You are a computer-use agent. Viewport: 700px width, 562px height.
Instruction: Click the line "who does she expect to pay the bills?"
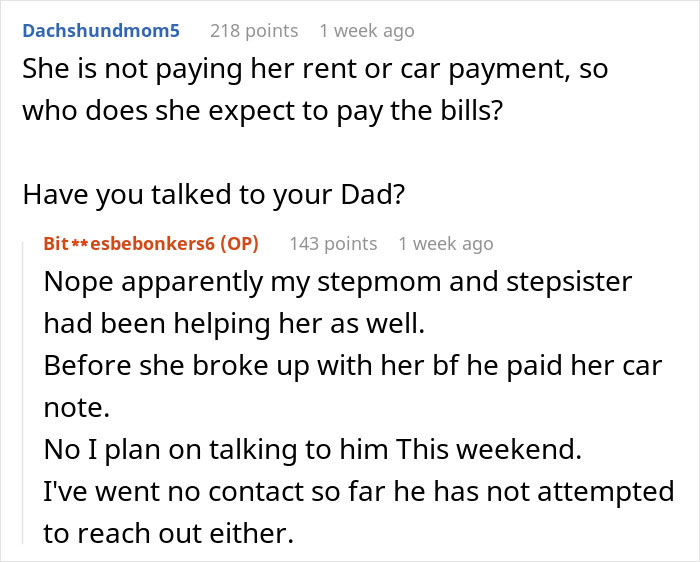click(x=262, y=109)
